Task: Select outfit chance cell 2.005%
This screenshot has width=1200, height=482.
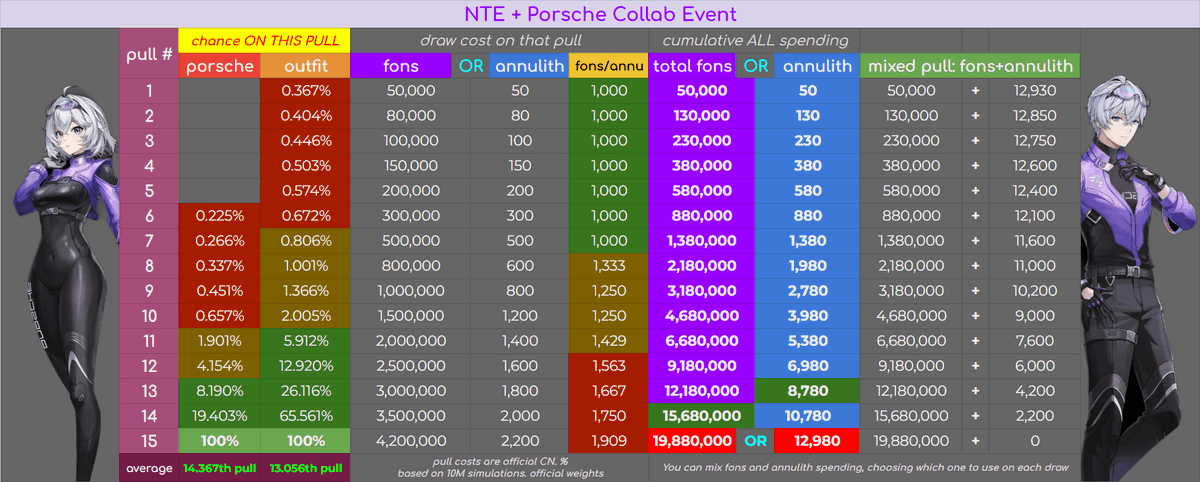Action: [x=306, y=316]
